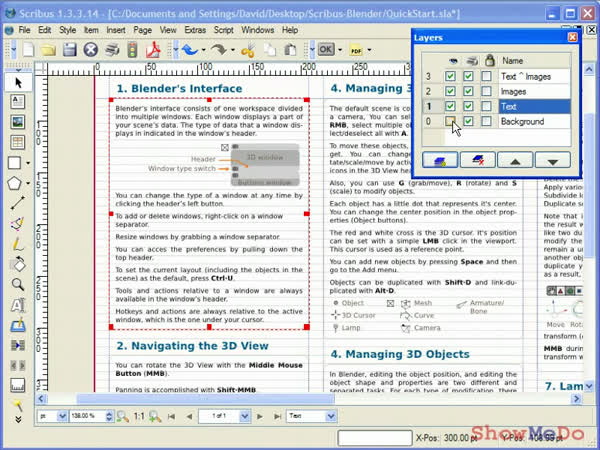
Task: Click the Paste clipboard icon
Action: (x=290, y=50)
